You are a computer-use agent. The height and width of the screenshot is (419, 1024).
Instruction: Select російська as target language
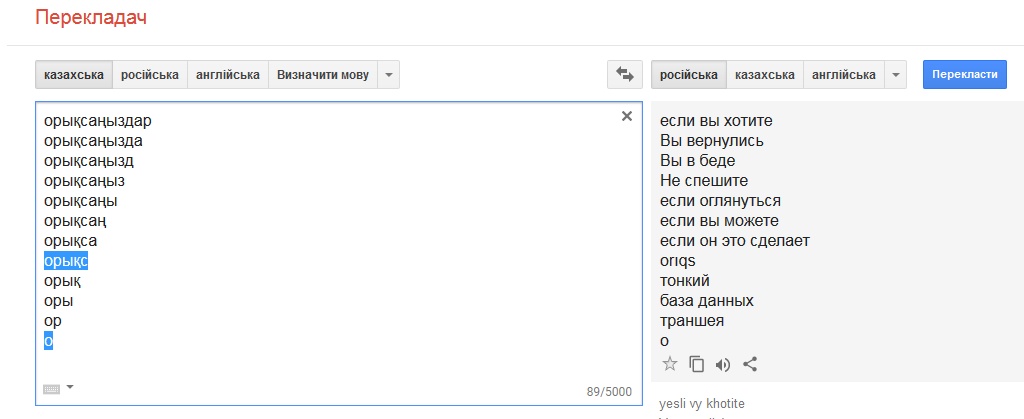[688, 74]
